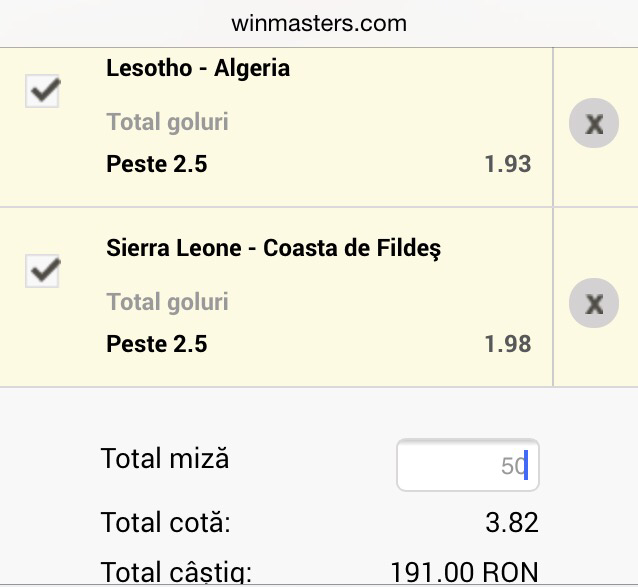Uncheck the Sierra Leone - Coasta de Fildeș selection
The height and width of the screenshot is (587, 638).
click(42, 270)
